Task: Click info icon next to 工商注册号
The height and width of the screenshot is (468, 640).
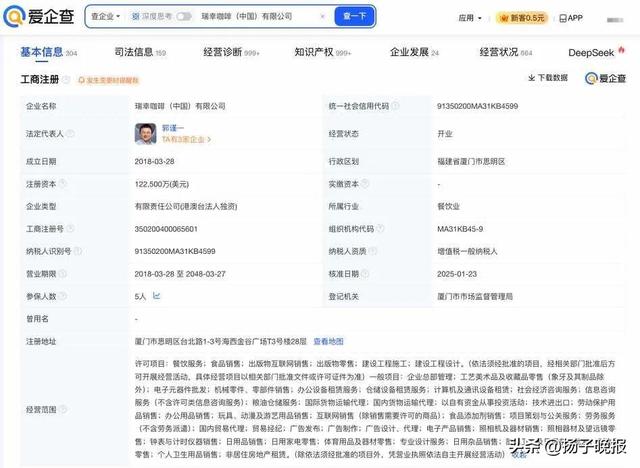Action: pyautogui.click(x=71, y=228)
